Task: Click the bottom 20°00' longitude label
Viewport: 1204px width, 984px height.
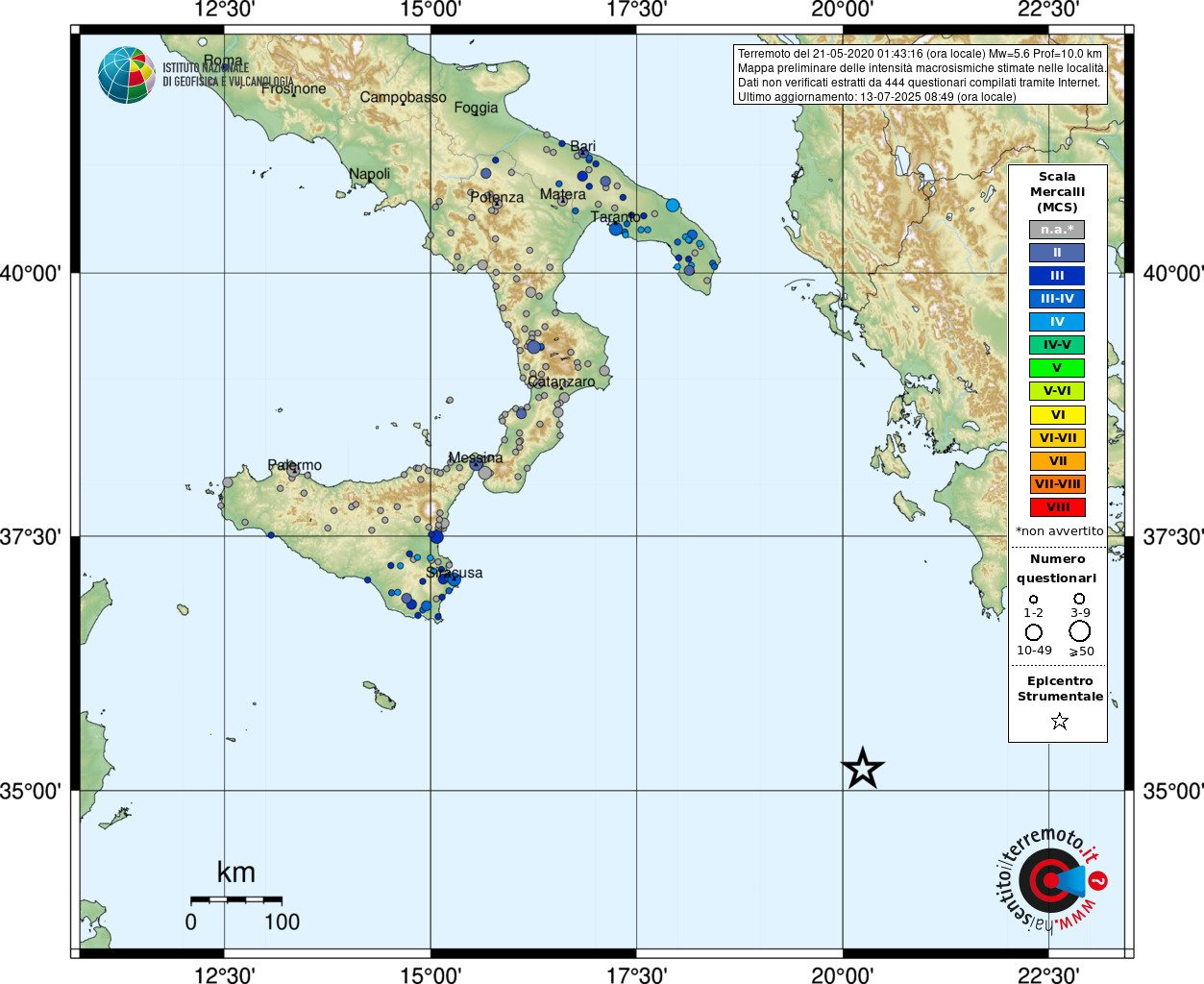Action: click(843, 974)
